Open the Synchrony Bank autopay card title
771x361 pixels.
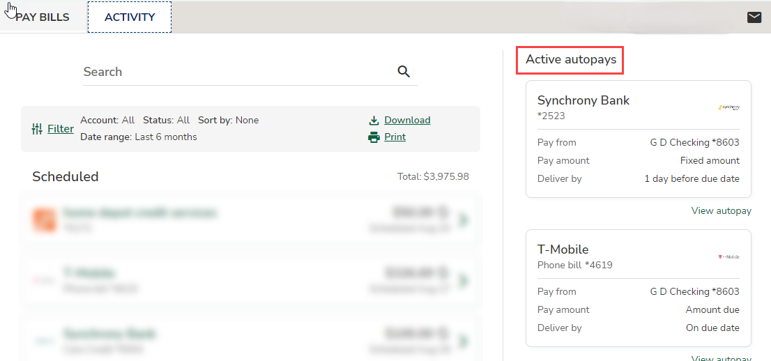click(x=583, y=100)
